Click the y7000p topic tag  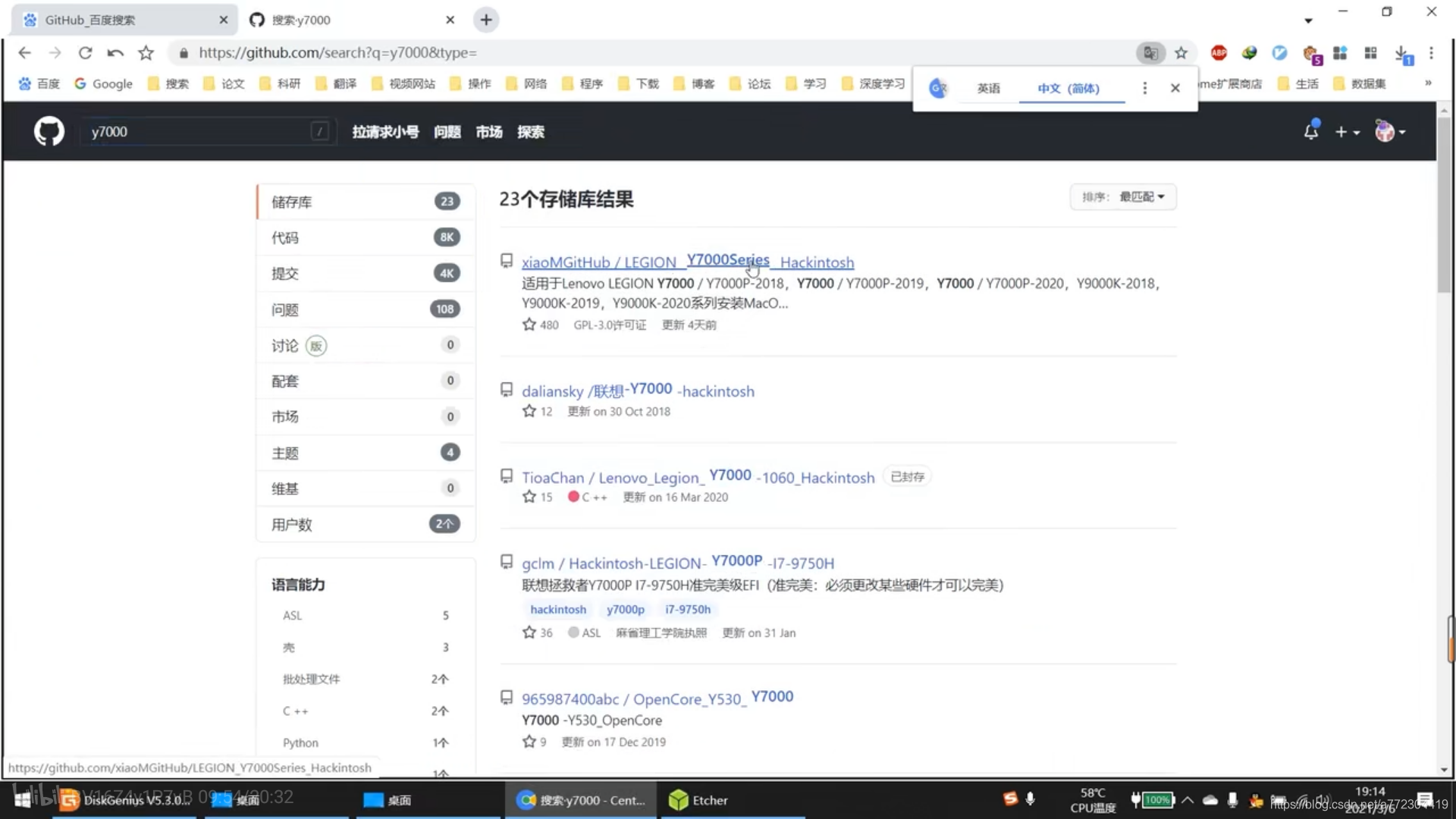click(626, 609)
